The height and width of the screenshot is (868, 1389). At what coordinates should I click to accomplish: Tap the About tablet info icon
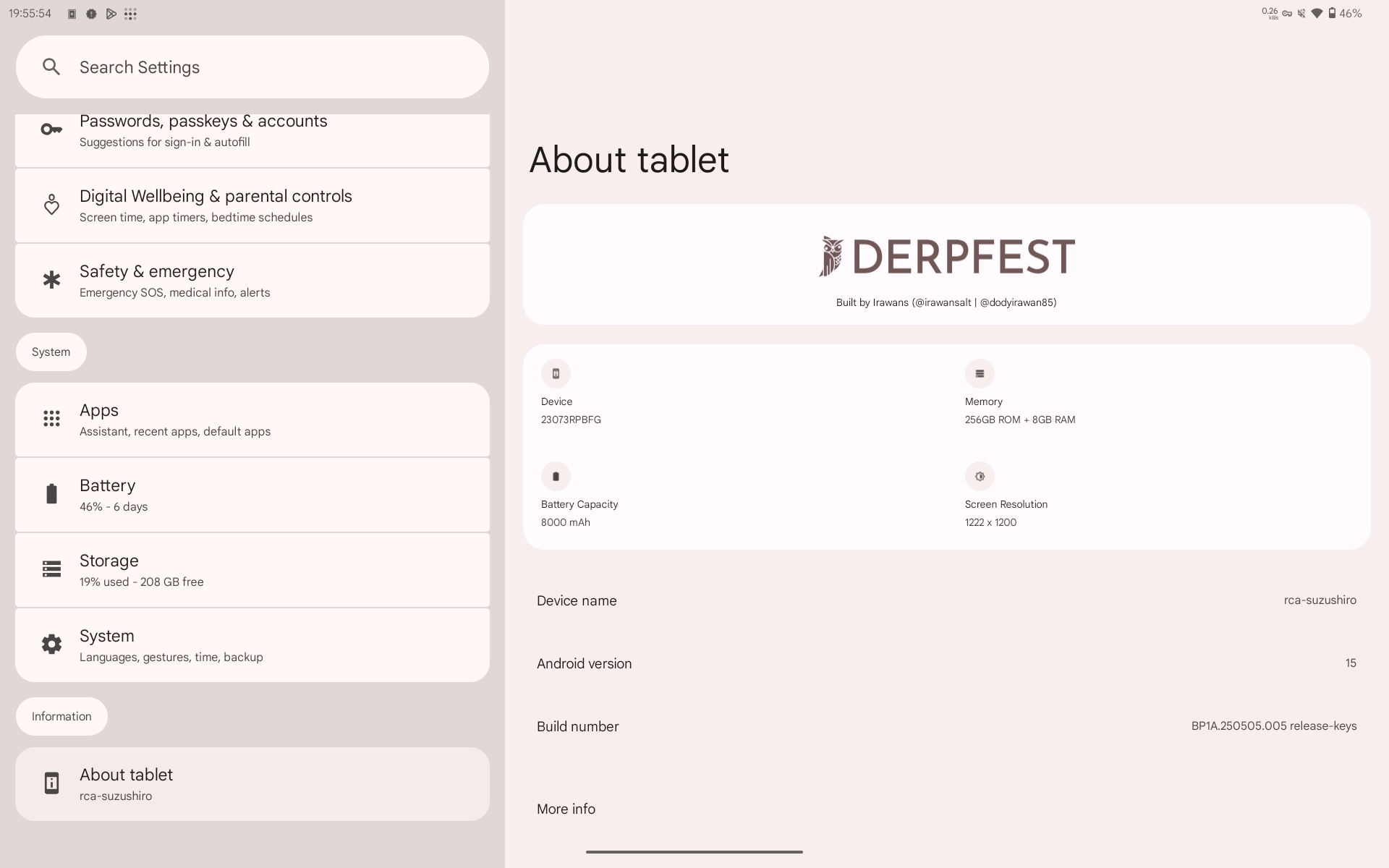click(51, 783)
